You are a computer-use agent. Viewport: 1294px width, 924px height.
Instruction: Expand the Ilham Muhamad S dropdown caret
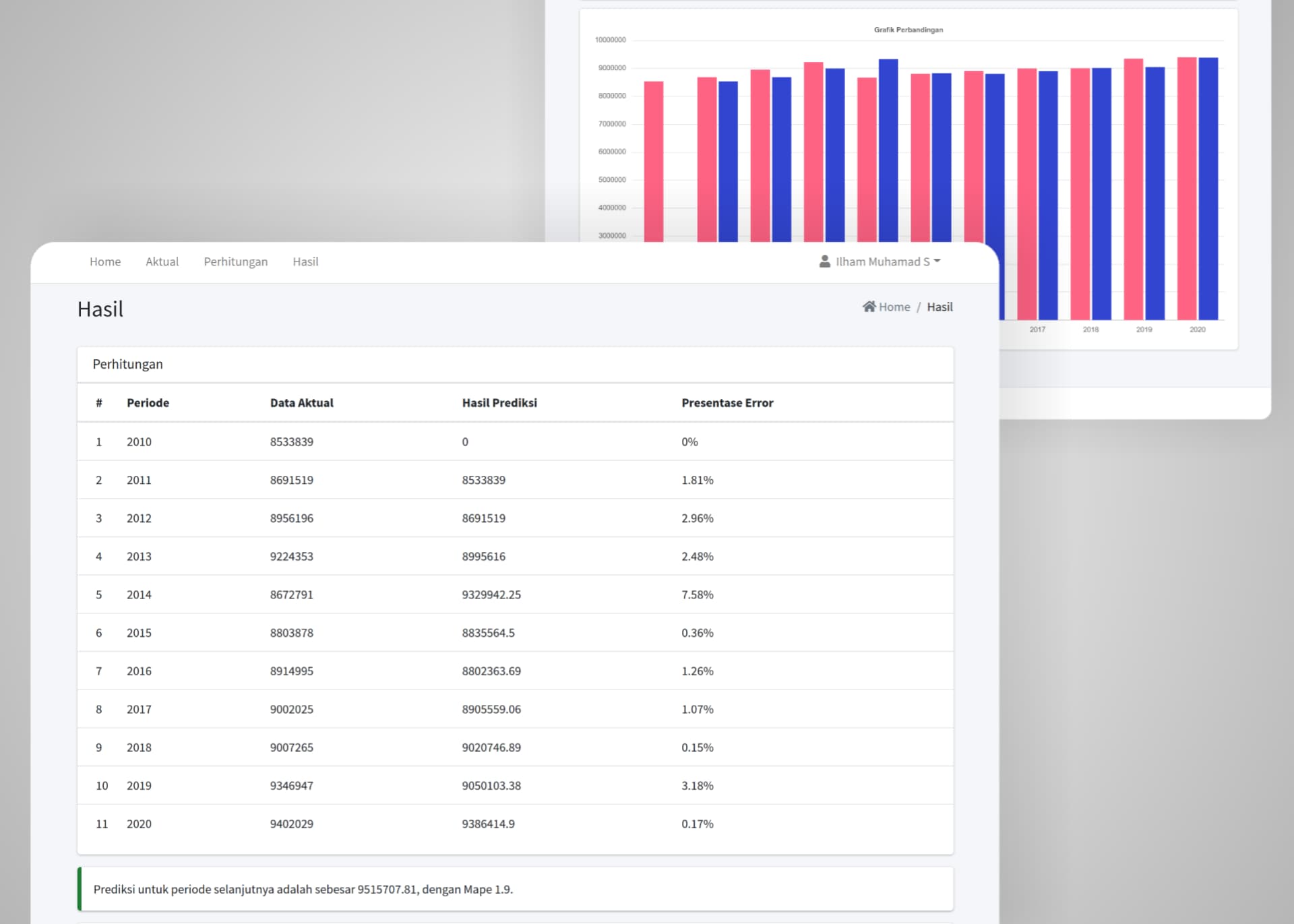coord(937,261)
